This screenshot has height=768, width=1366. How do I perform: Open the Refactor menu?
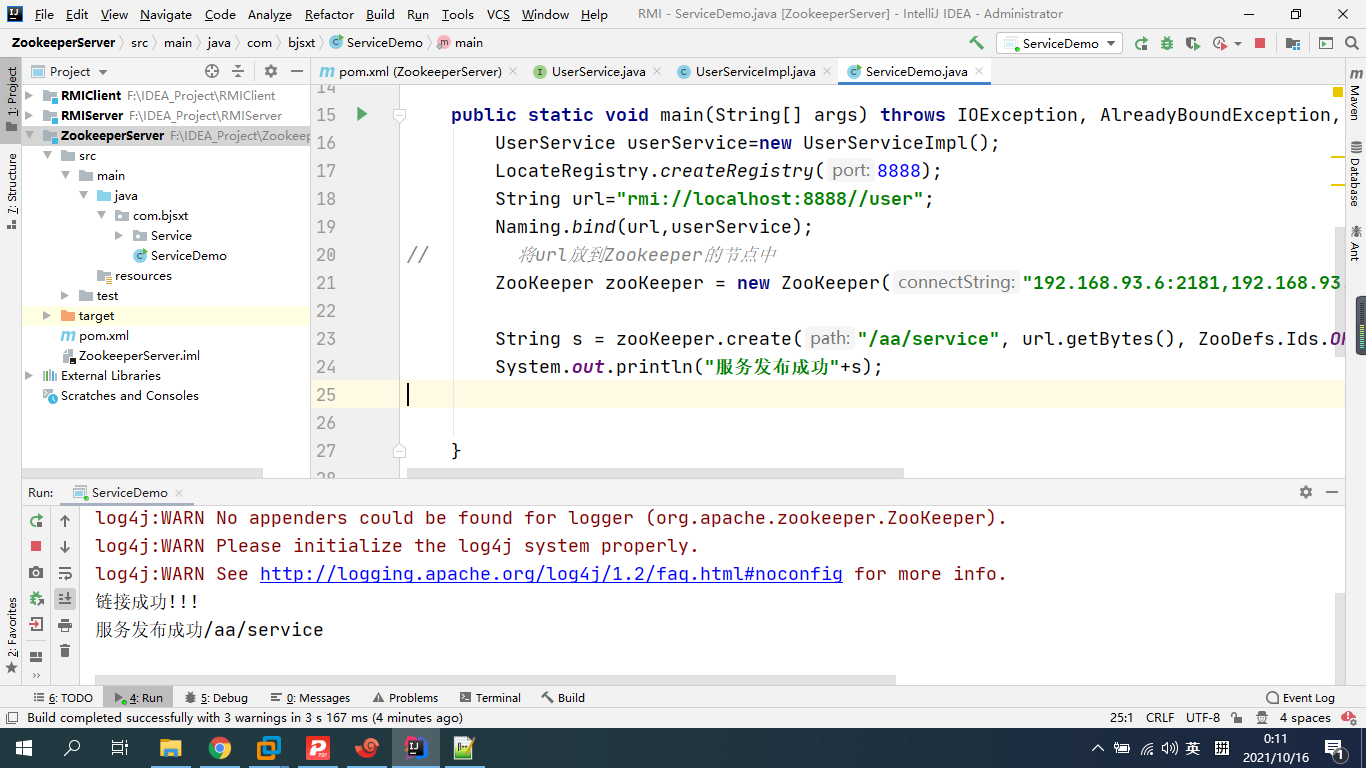click(329, 14)
